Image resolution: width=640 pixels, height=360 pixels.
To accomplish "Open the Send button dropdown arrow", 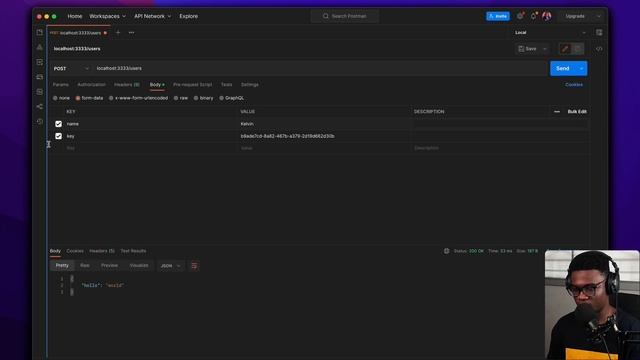I will [x=581, y=69].
